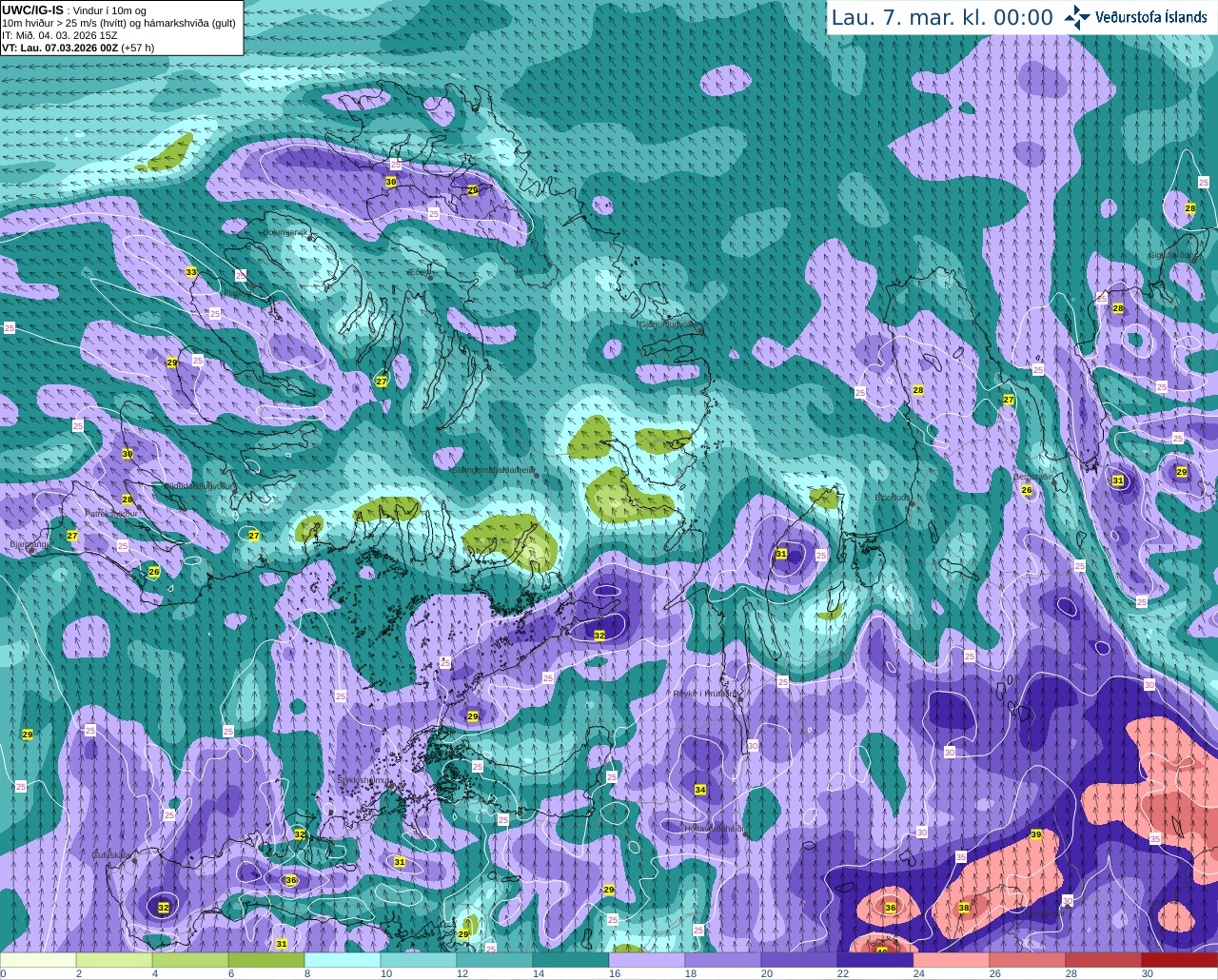This screenshot has height=980, width=1218.
Task: Click the 'Reykir í Hrútafirði' station label
Action: point(705,694)
